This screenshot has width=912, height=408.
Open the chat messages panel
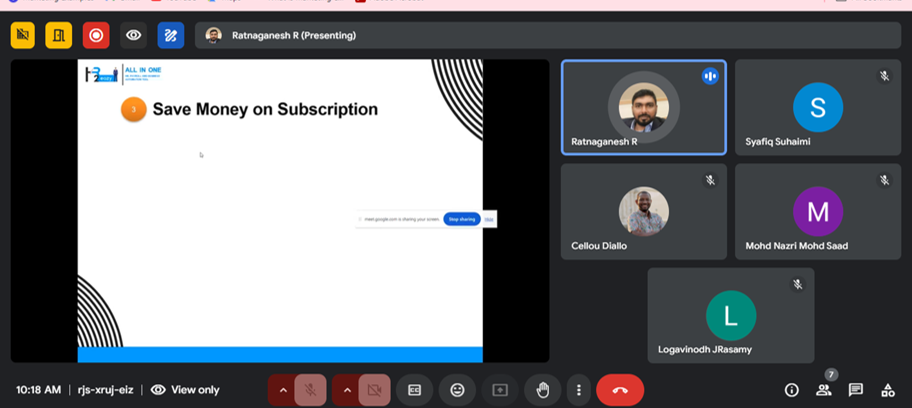(x=855, y=390)
